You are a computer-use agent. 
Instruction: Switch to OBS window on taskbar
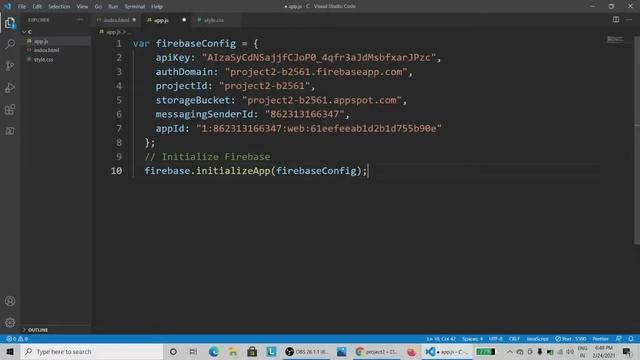click(307, 351)
